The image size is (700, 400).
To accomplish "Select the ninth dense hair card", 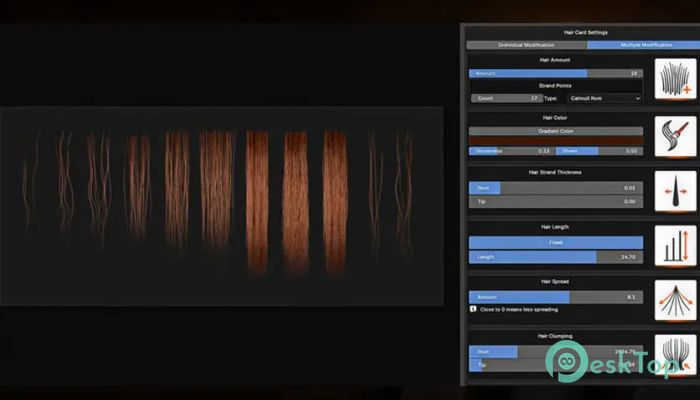I will coord(335,201).
